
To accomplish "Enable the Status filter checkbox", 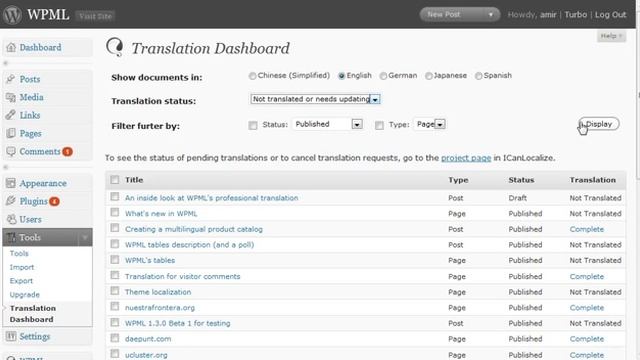I will (253, 125).
